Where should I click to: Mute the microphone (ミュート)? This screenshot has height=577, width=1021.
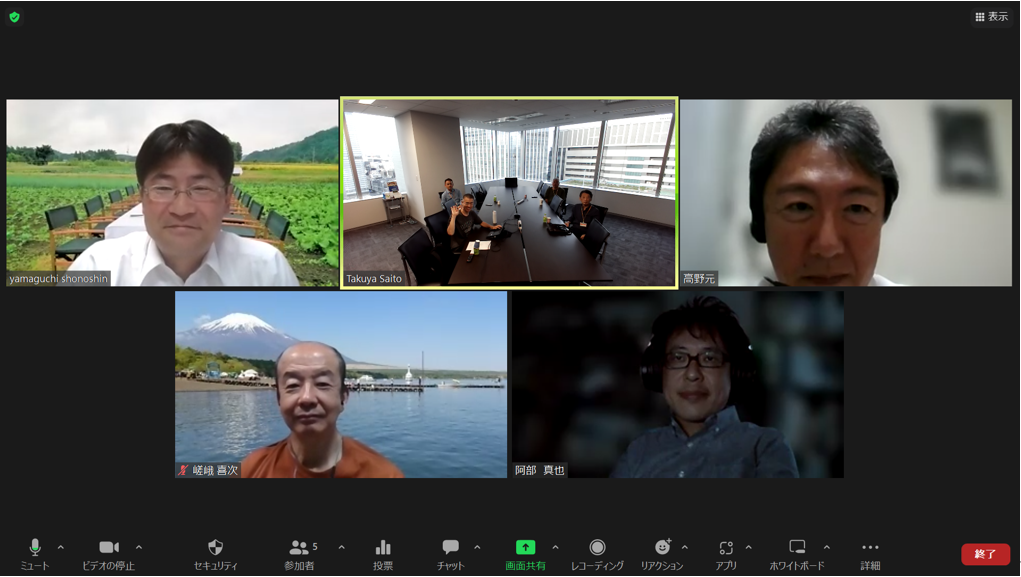point(35,548)
